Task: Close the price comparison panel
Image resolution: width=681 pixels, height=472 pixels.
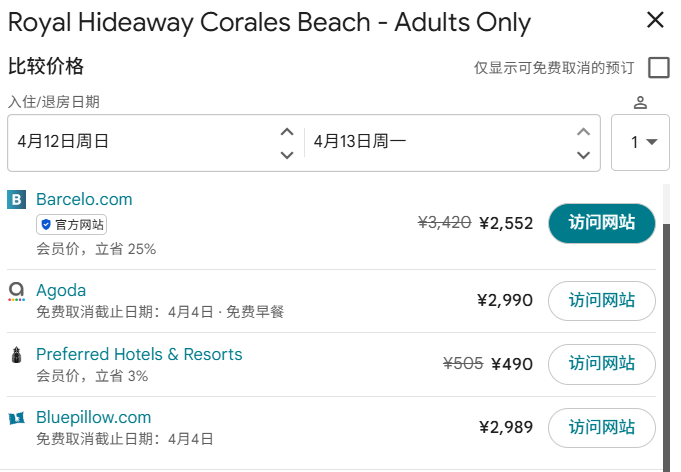Action: [x=655, y=20]
